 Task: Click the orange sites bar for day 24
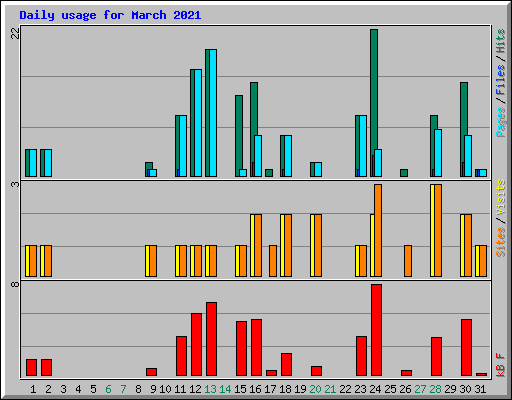(x=378, y=230)
